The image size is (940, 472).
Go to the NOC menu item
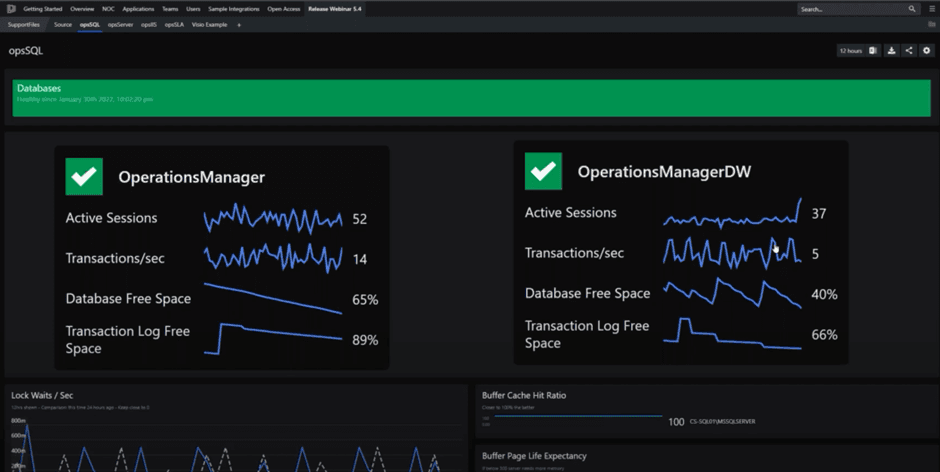108,9
